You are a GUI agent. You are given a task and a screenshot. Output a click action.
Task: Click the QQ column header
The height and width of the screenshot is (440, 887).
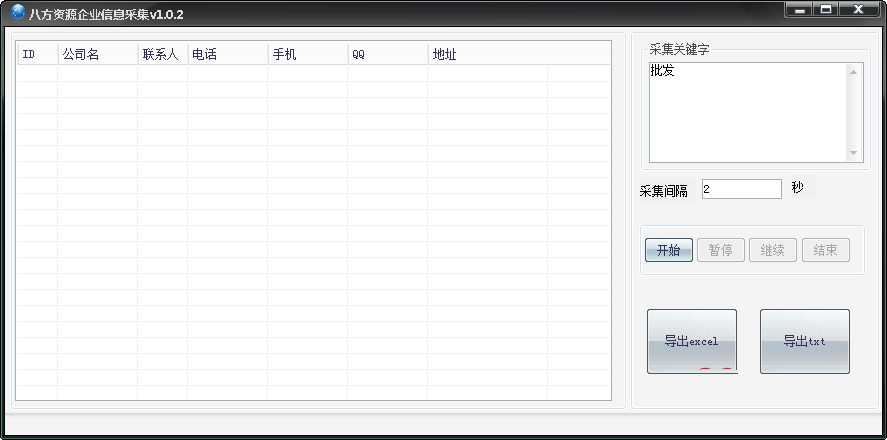(388, 54)
